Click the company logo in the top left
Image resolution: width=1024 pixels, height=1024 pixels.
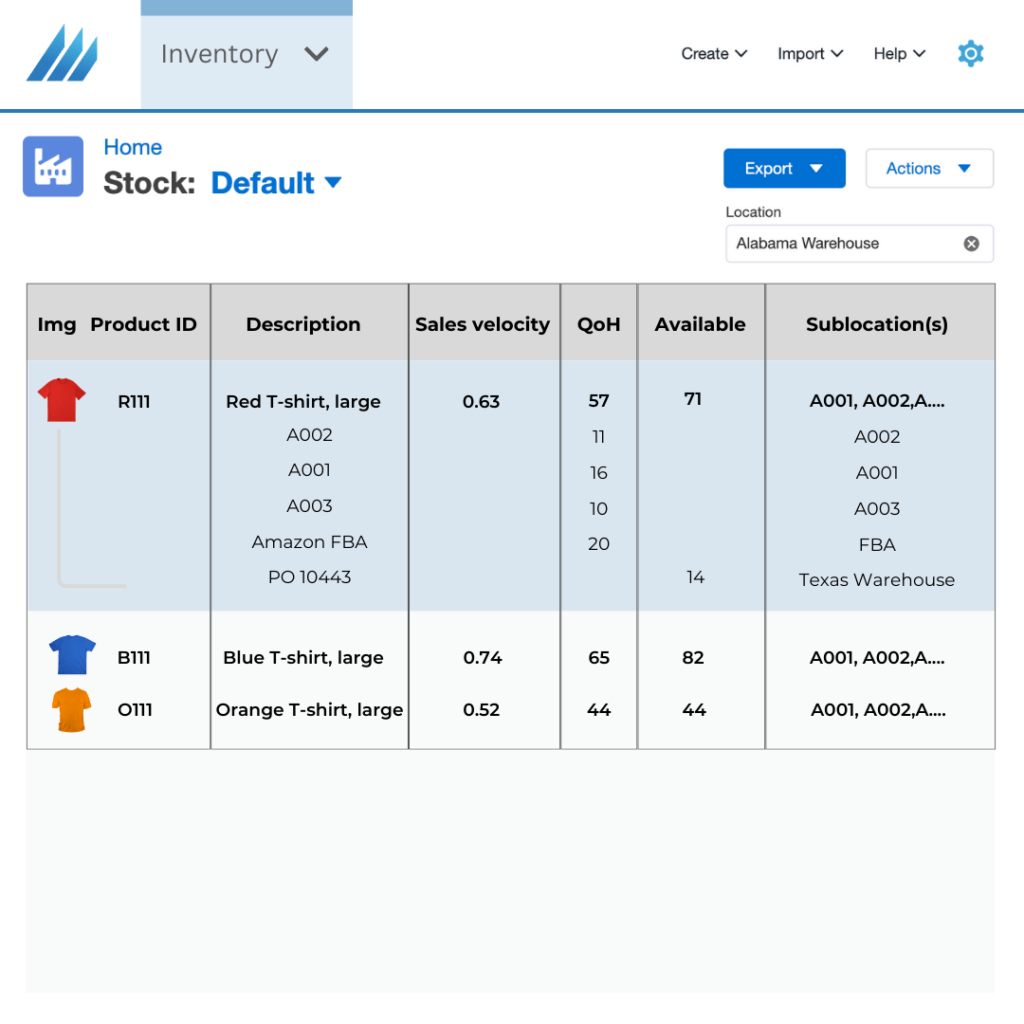(62, 55)
